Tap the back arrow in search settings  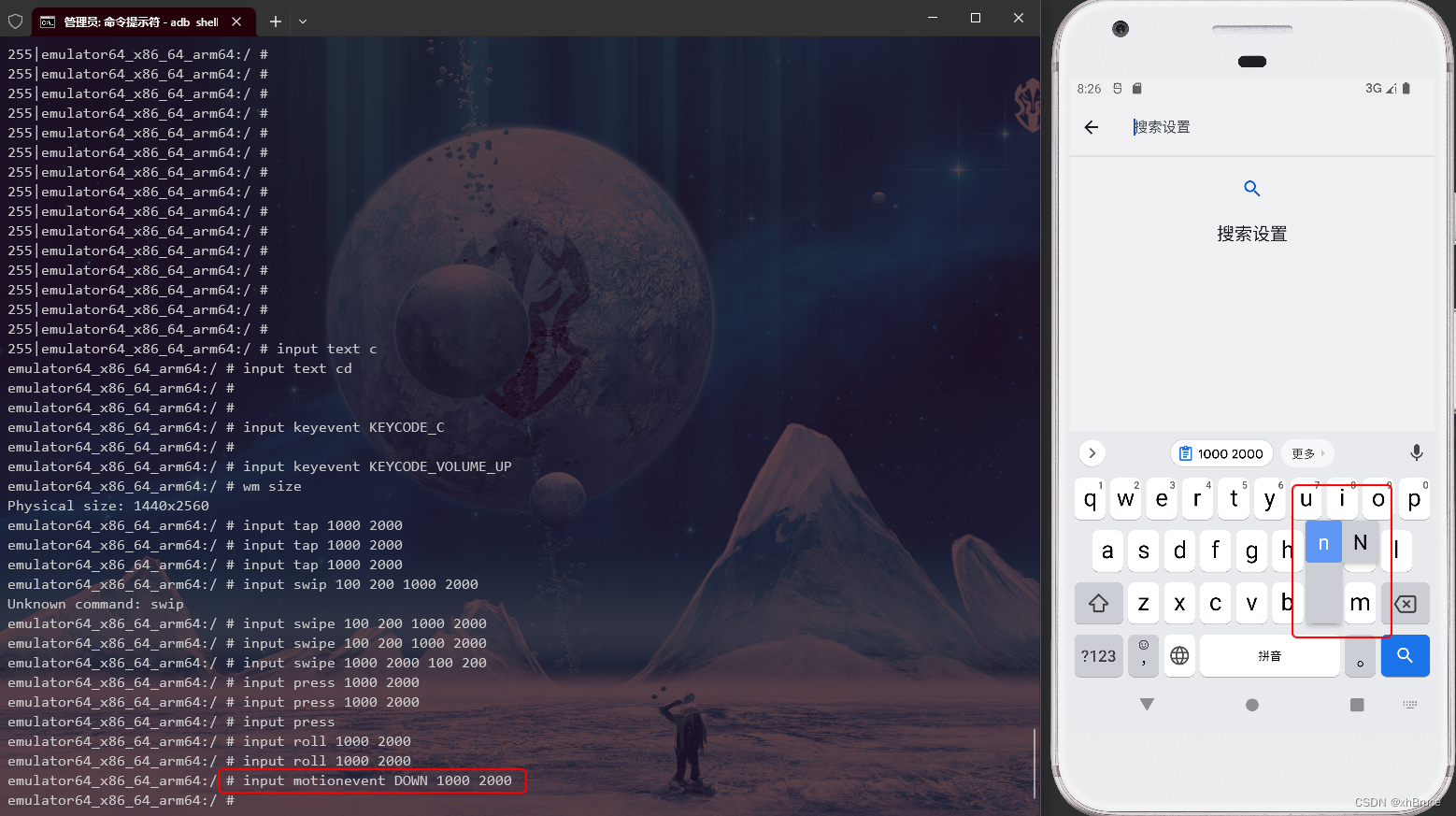point(1092,127)
